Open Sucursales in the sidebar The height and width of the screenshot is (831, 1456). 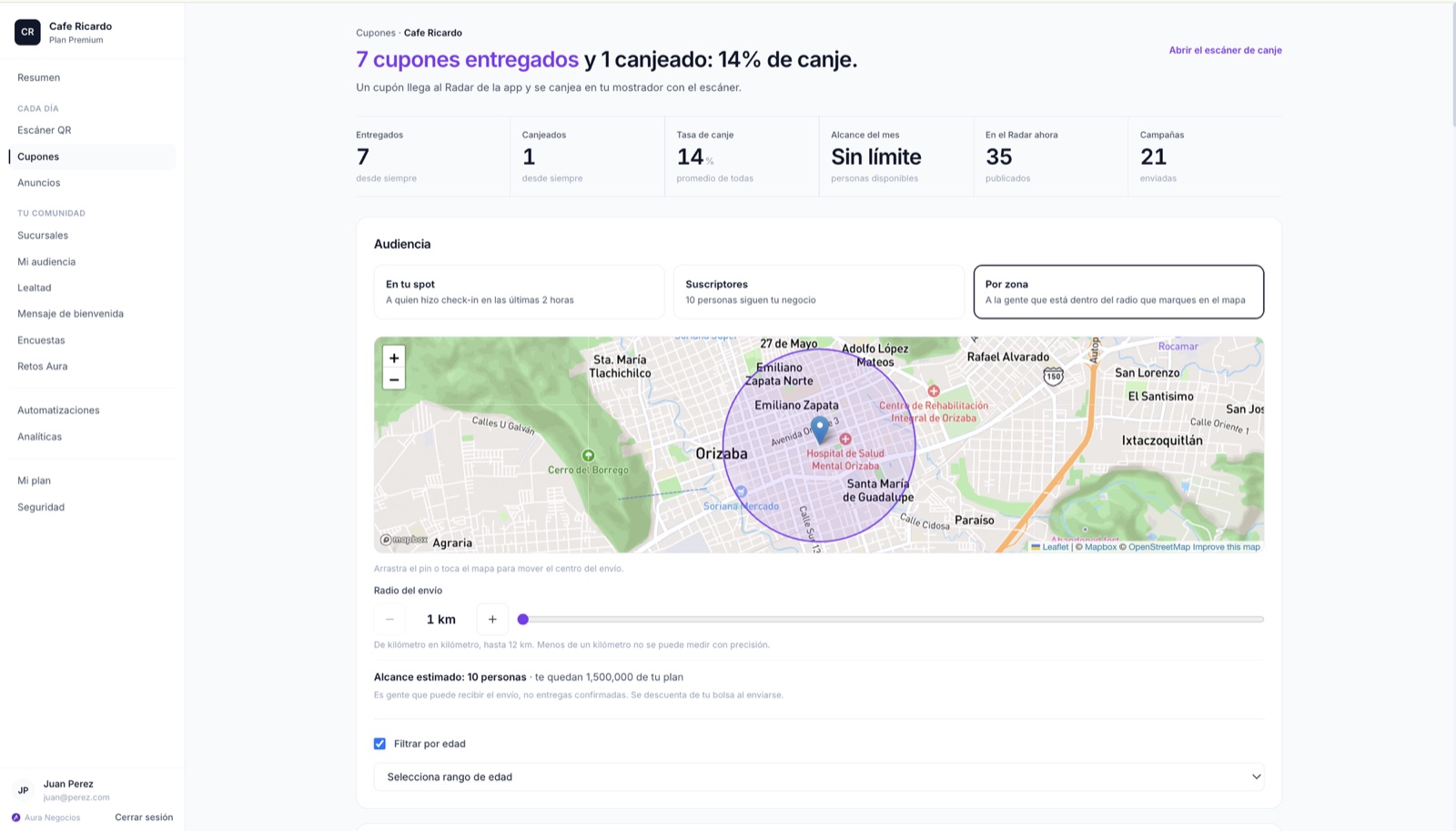point(43,235)
